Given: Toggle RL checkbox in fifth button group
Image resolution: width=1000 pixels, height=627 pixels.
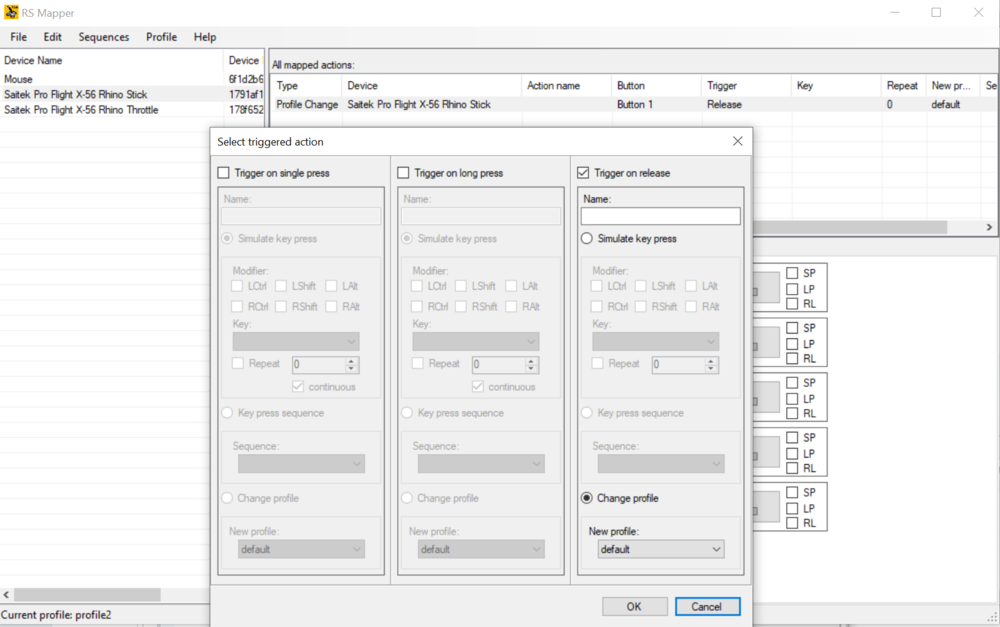Looking at the screenshot, I should (x=792, y=524).
